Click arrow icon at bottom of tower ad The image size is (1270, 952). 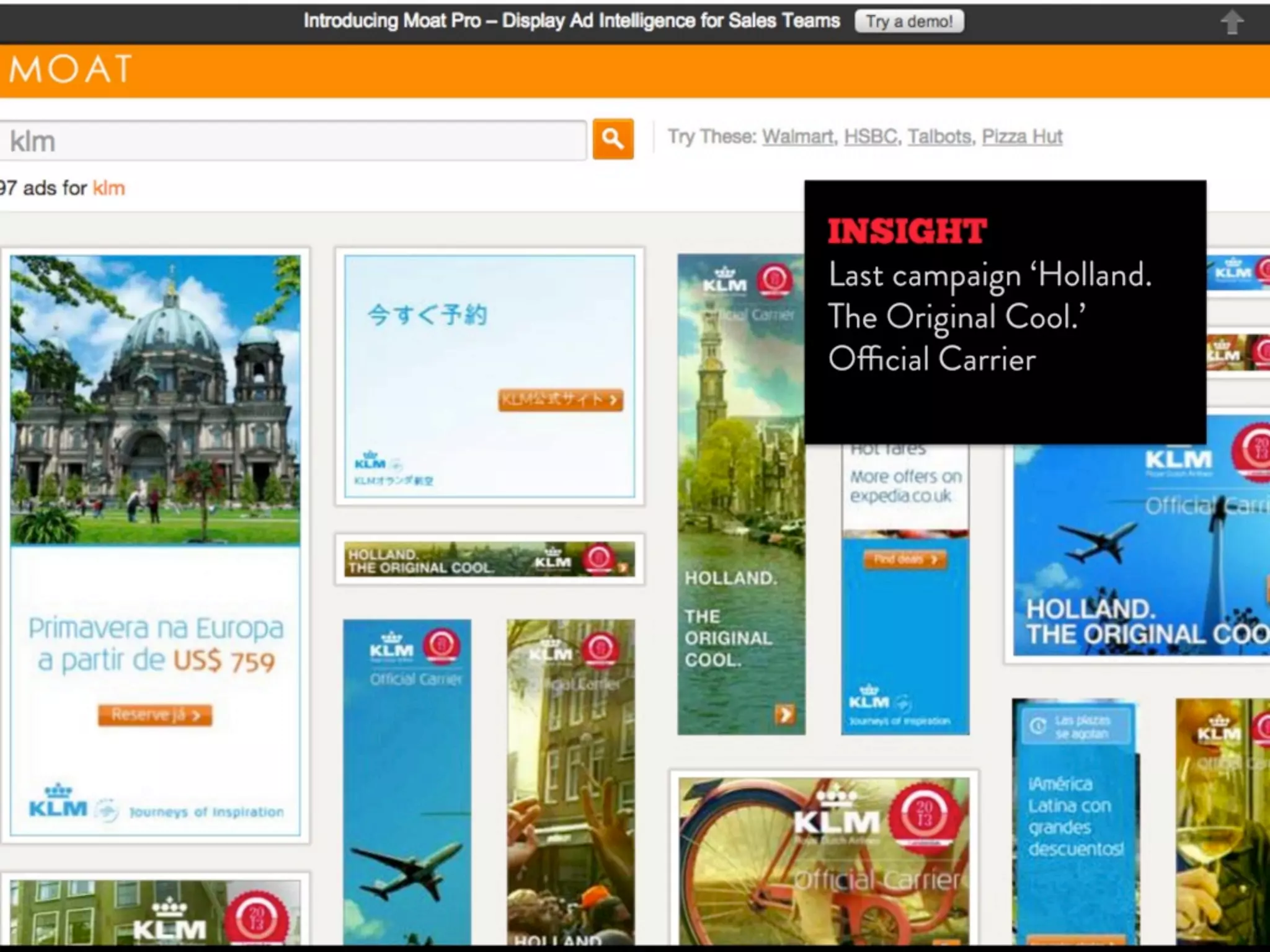tap(785, 715)
